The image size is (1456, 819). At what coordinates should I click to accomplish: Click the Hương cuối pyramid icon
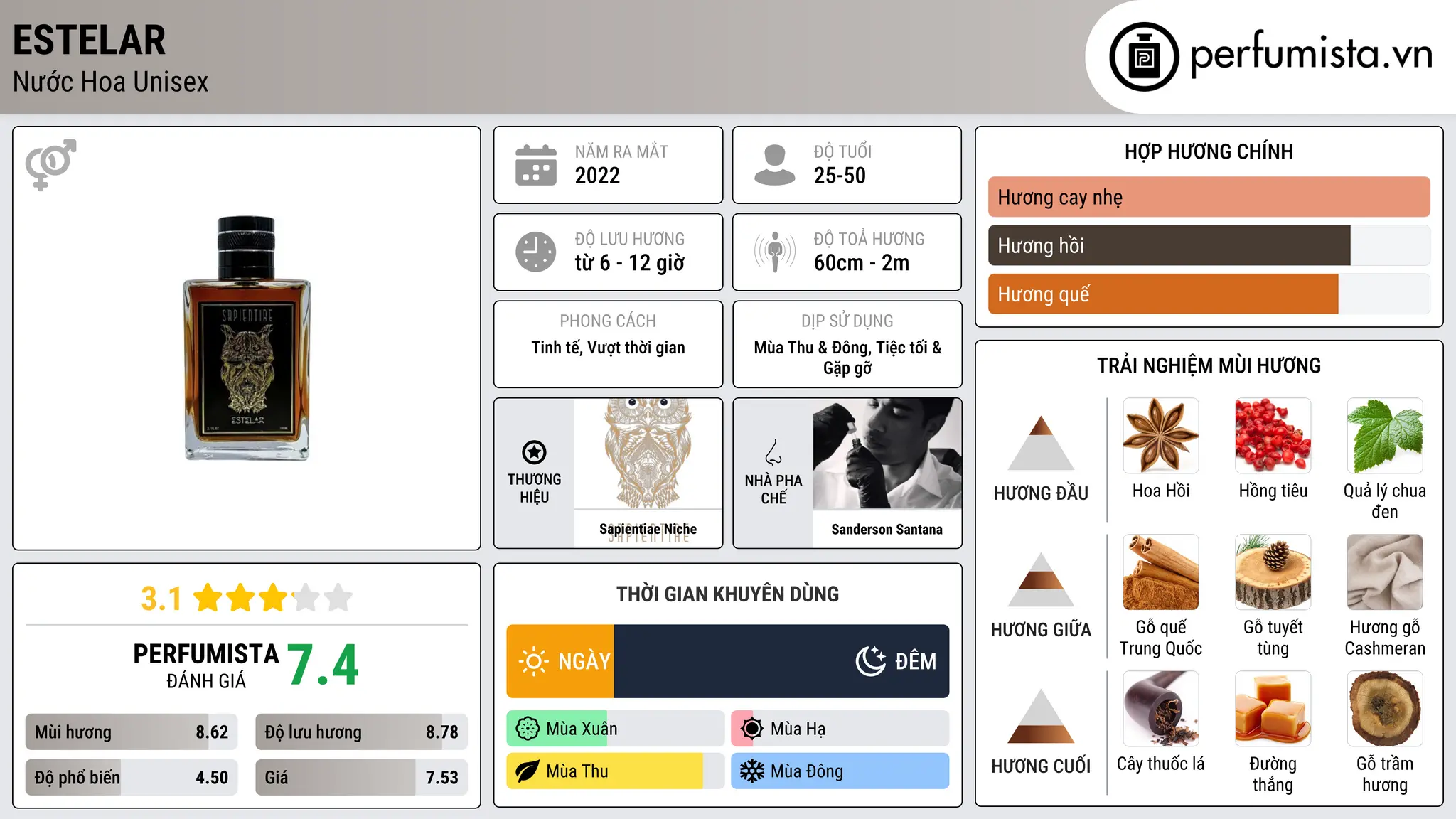point(1041,716)
